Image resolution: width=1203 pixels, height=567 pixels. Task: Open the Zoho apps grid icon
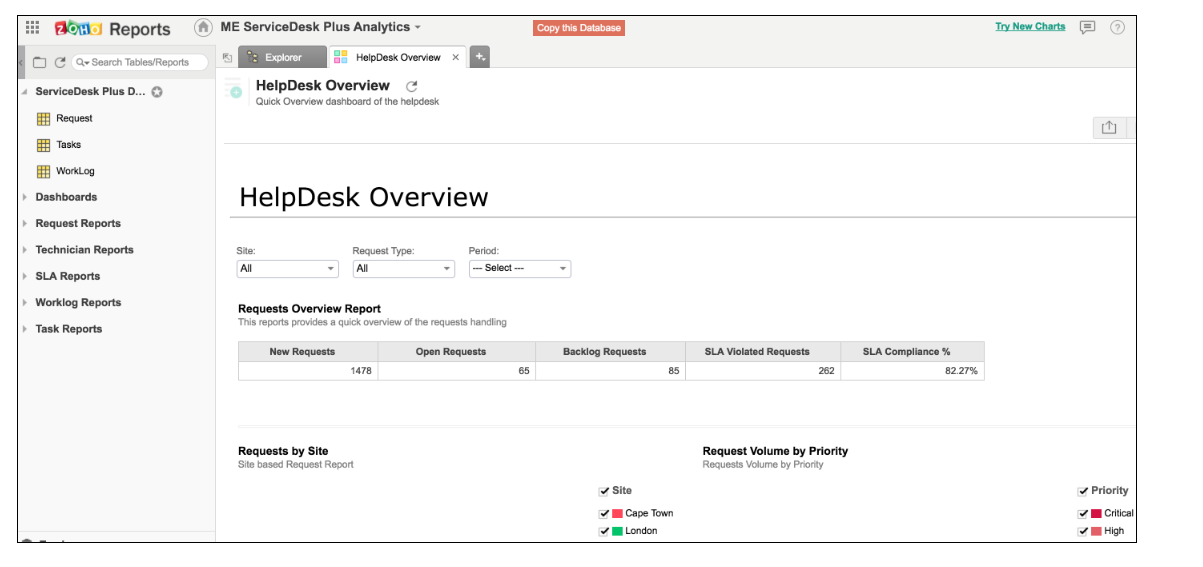pos(33,28)
